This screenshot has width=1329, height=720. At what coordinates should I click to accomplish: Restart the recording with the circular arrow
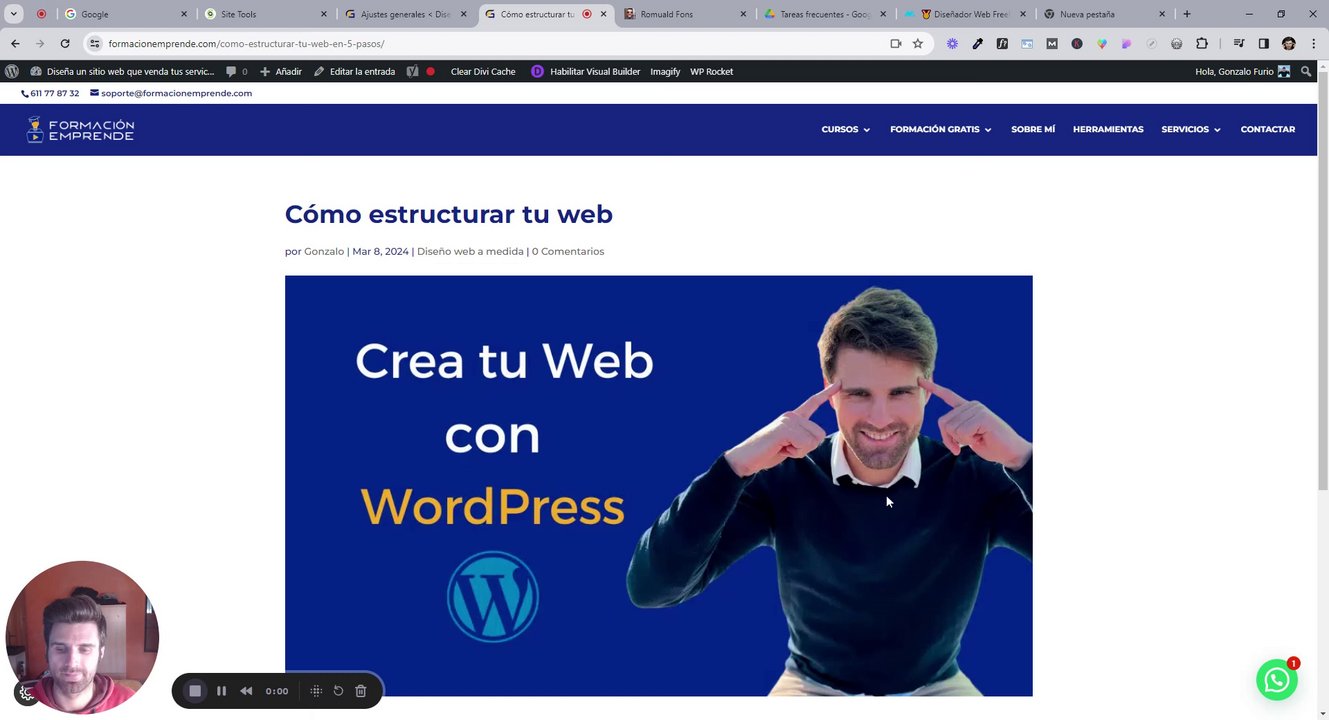(x=338, y=691)
